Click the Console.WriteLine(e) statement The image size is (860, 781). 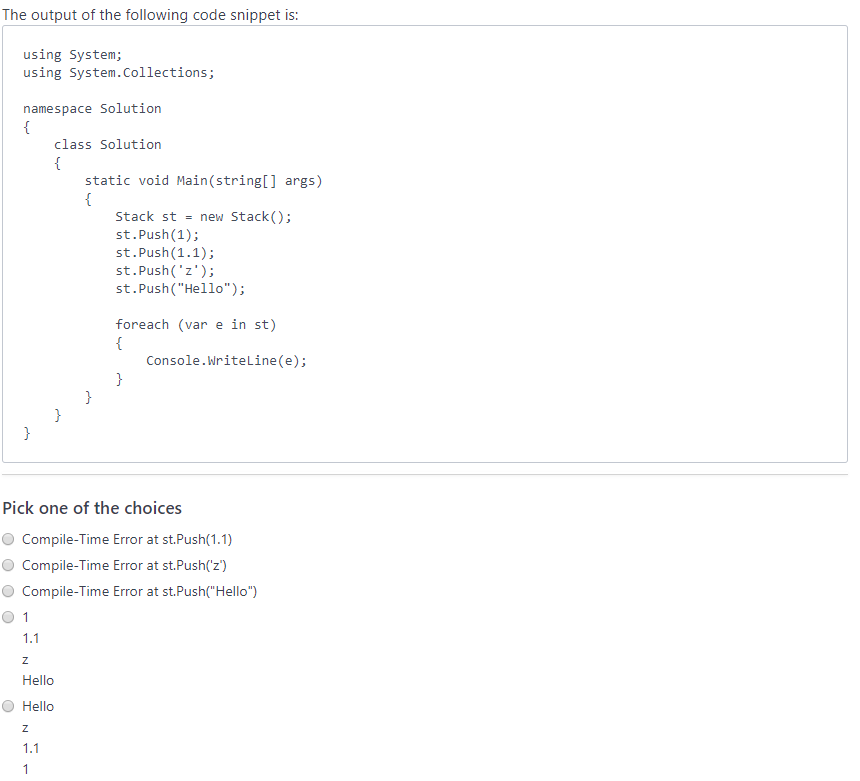[226, 360]
